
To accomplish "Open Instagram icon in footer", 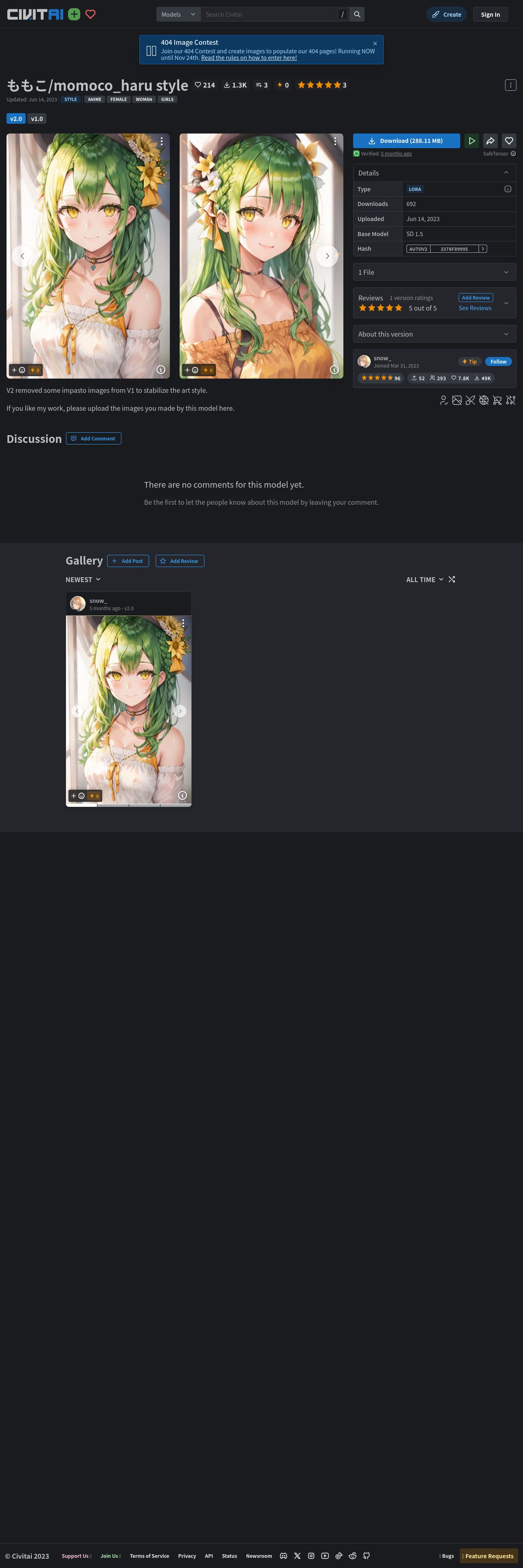I will 311,1555.
